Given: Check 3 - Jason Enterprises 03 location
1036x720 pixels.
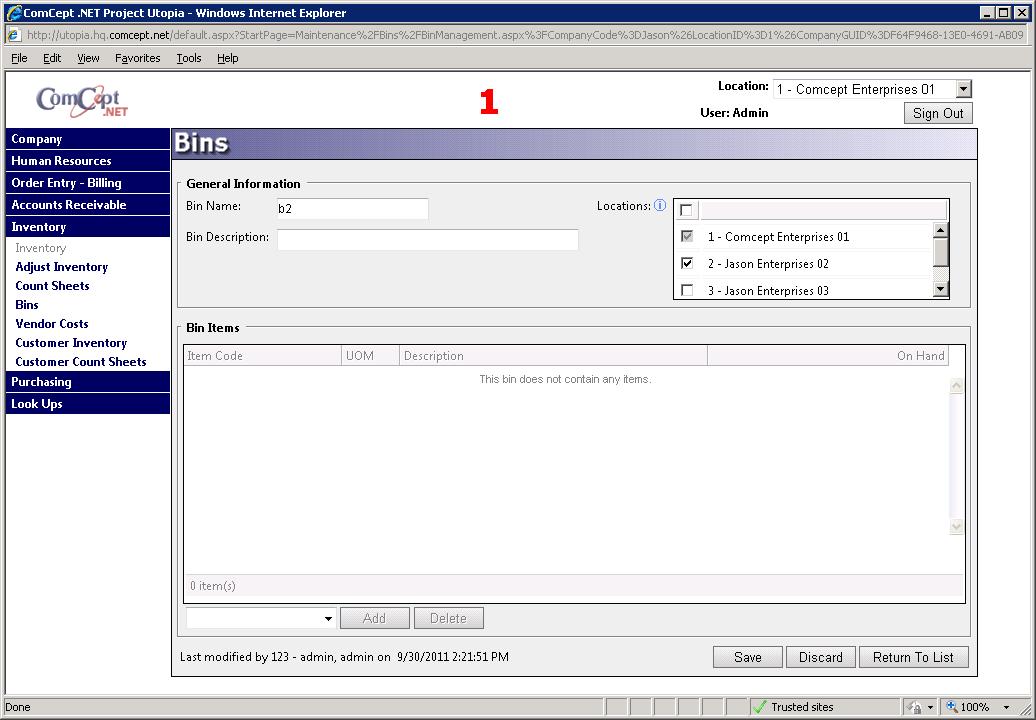Looking at the screenshot, I should (687, 291).
